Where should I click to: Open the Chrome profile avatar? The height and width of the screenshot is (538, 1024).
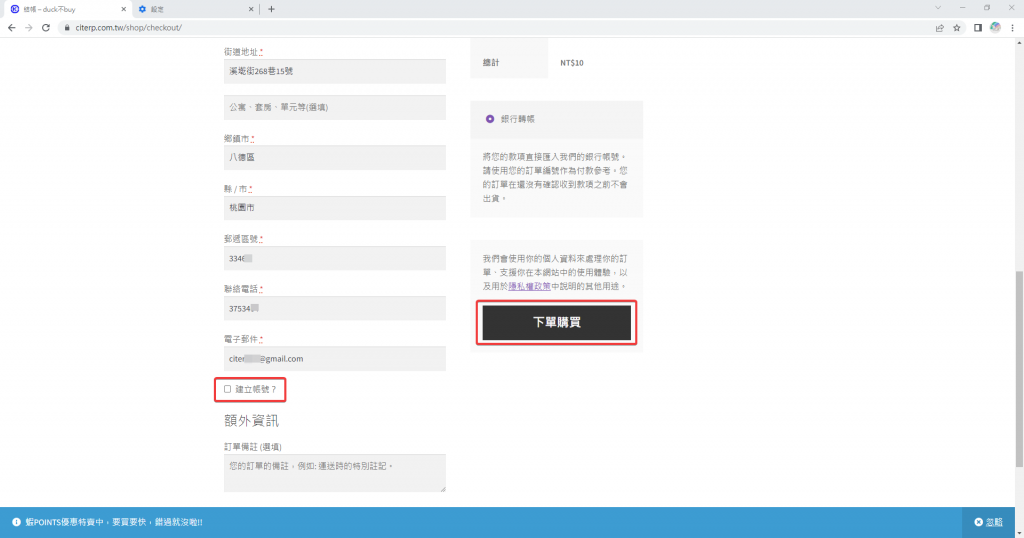coord(995,27)
